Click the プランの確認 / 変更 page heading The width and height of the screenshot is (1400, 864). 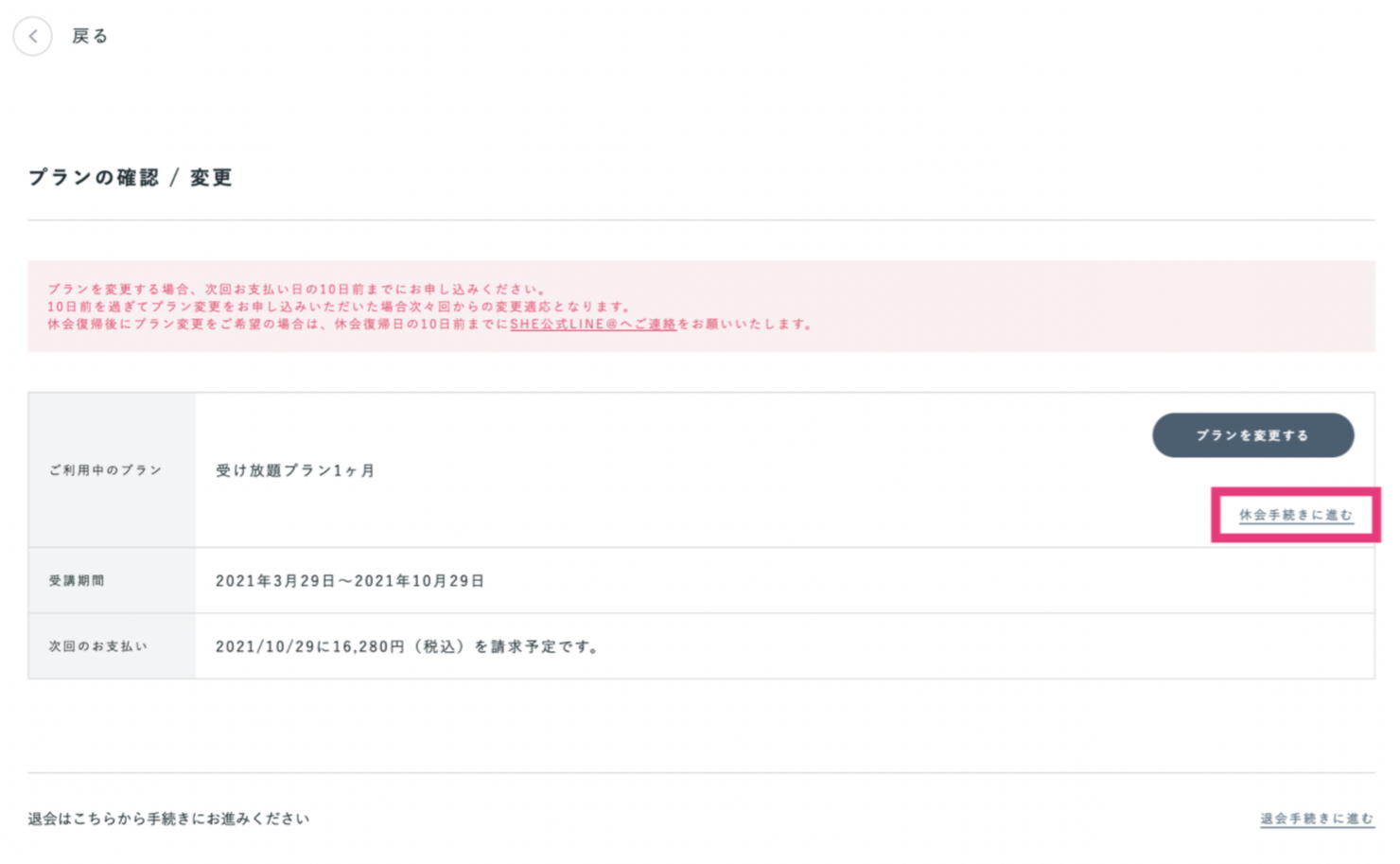[131, 178]
